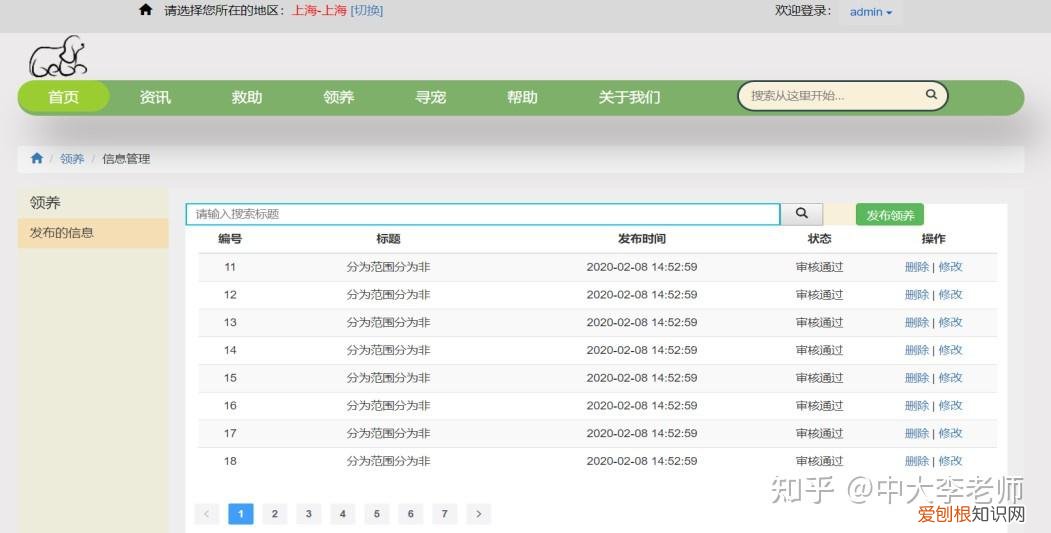Click 删除 for row 18
1051x533 pixels.
[x=917, y=461]
